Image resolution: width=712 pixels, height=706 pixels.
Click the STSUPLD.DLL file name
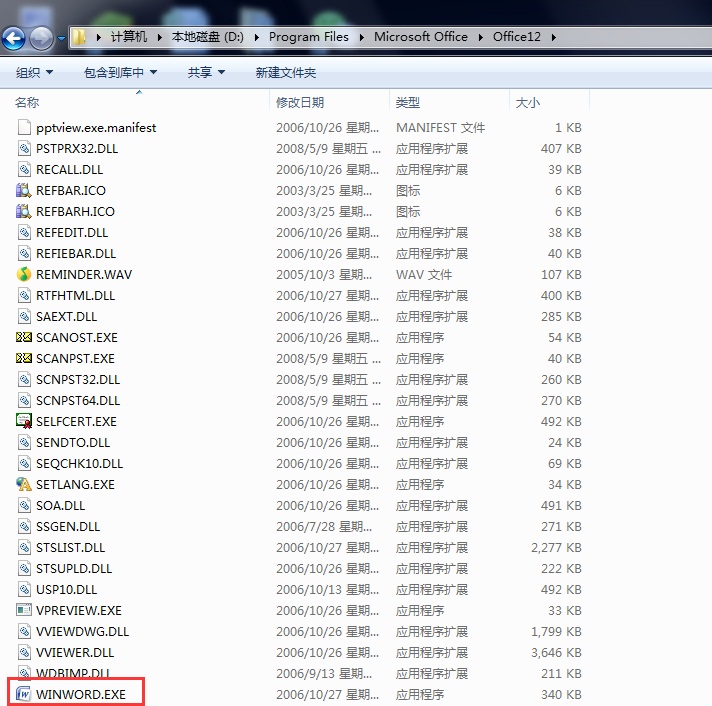[x=74, y=568]
